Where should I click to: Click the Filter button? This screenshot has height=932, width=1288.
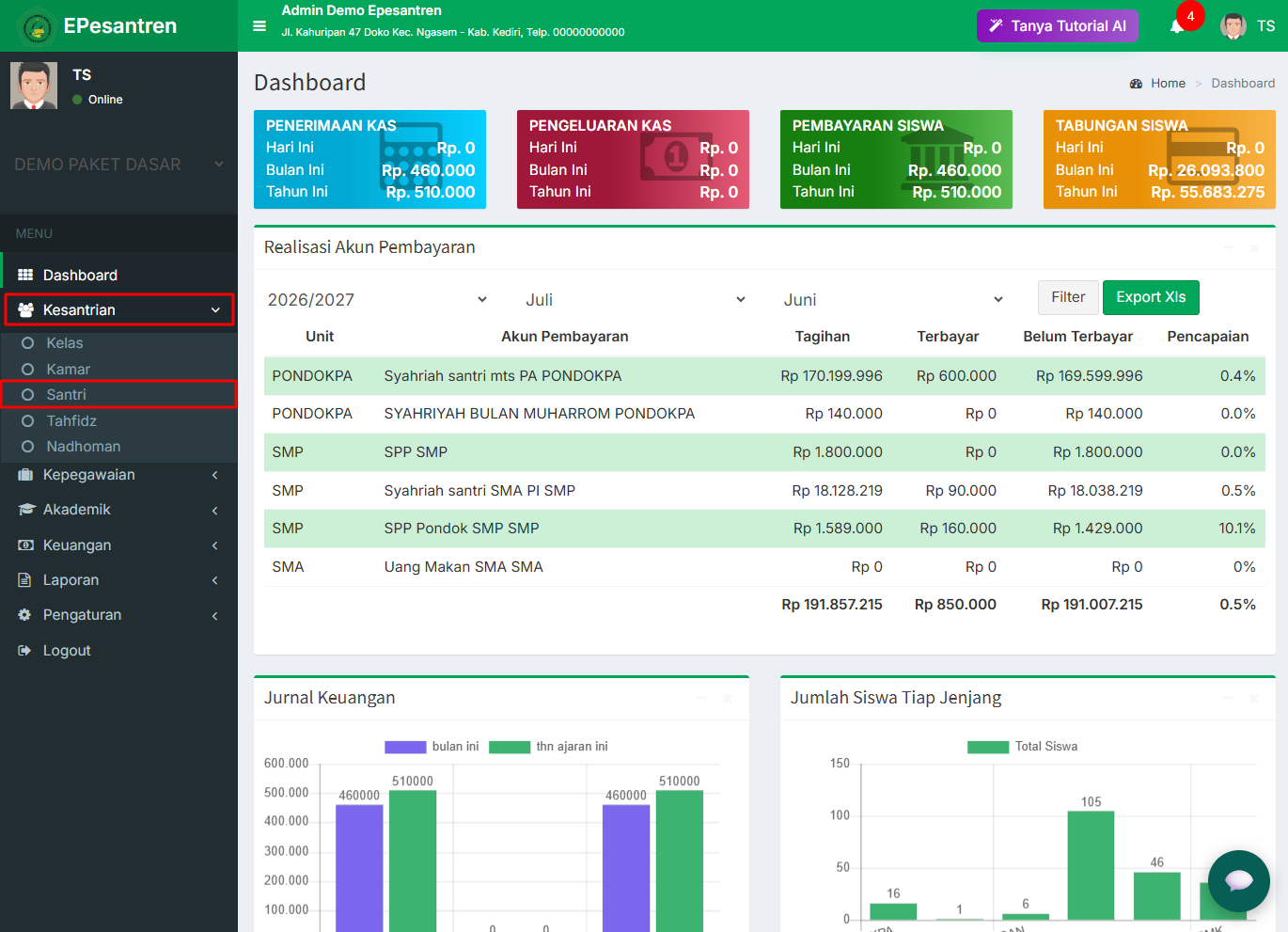tap(1068, 297)
